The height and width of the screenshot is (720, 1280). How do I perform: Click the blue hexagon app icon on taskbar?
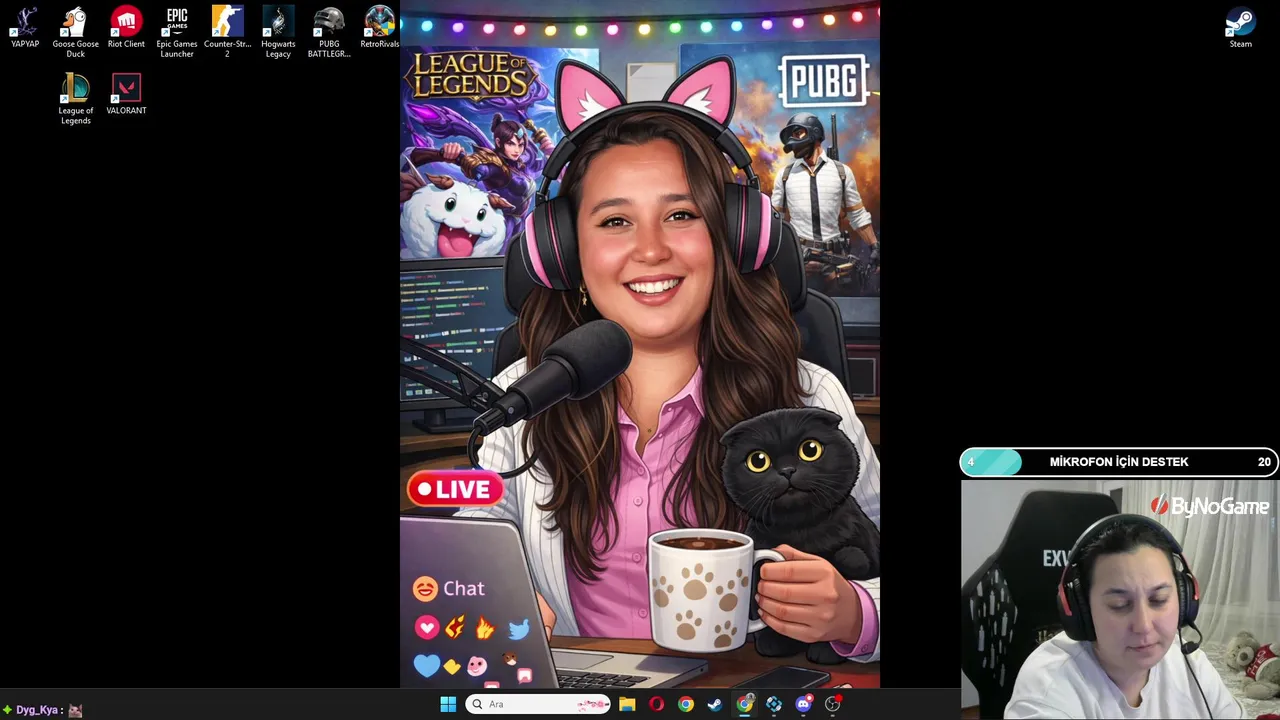(x=774, y=704)
